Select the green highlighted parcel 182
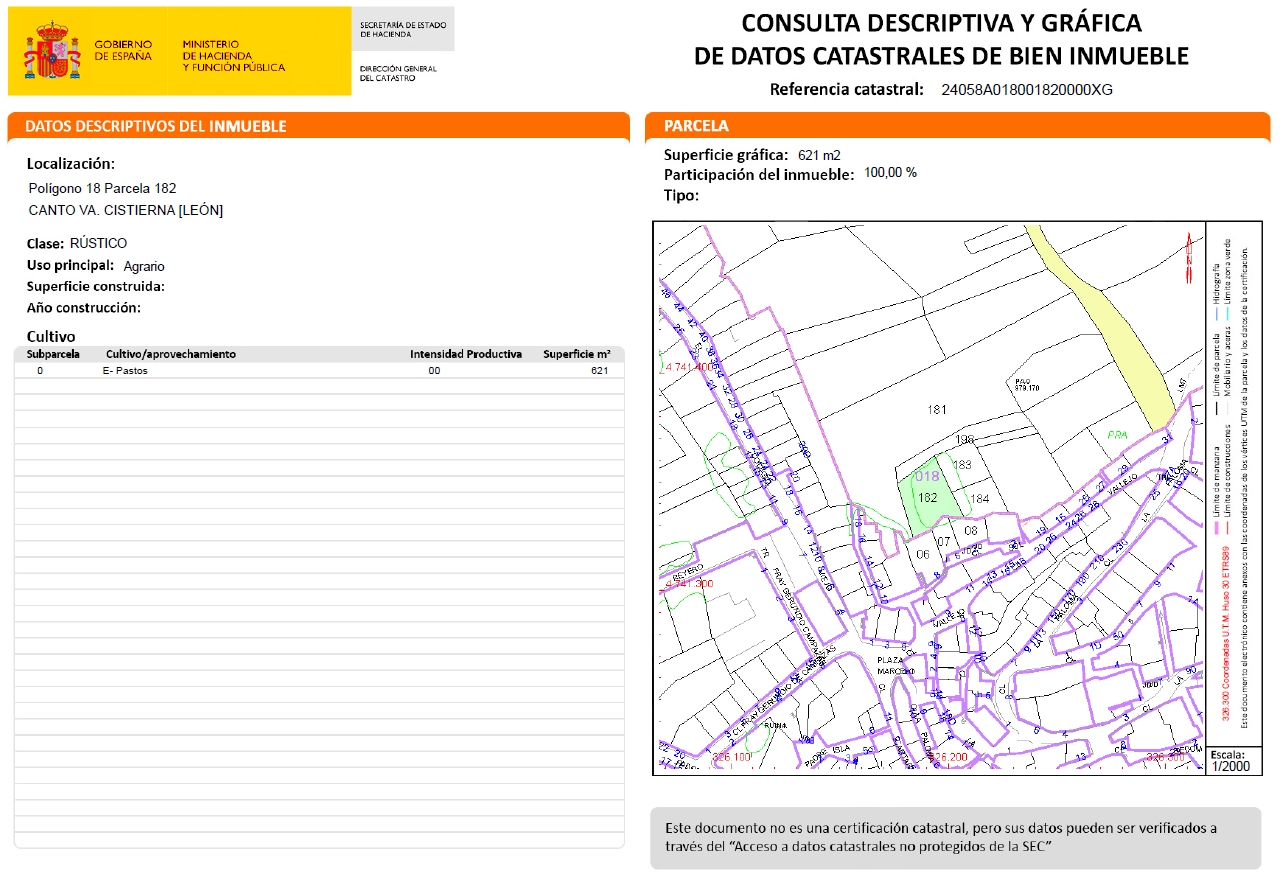The image size is (1285, 881). 931,499
